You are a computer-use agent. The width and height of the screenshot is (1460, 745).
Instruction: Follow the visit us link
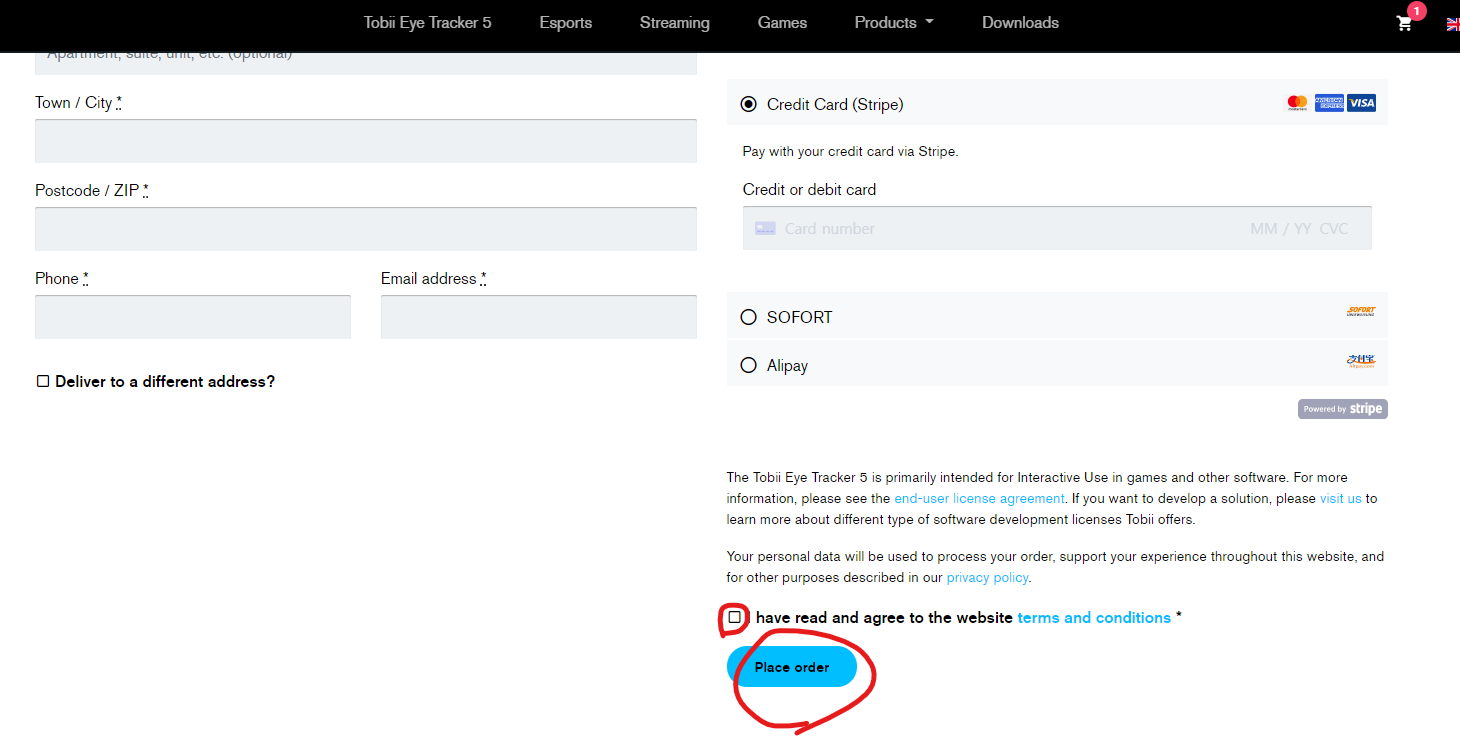click(x=1341, y=498)
